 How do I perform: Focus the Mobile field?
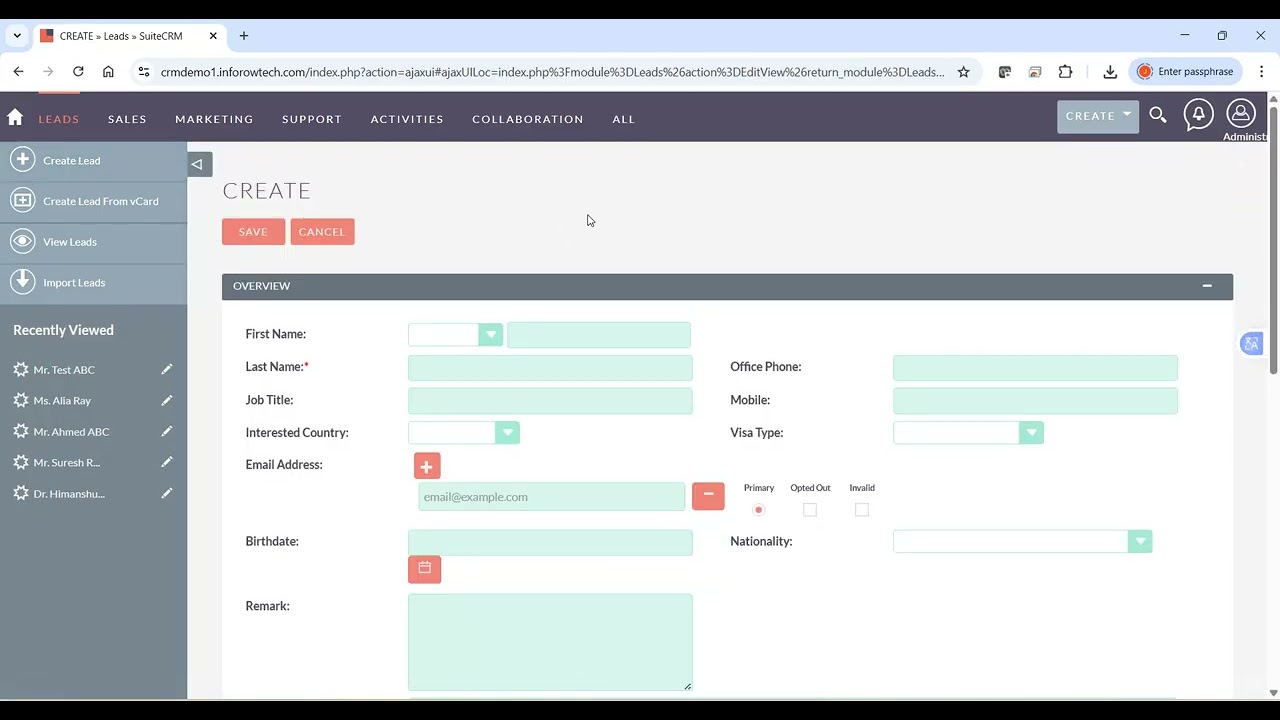click(1035, 401)
